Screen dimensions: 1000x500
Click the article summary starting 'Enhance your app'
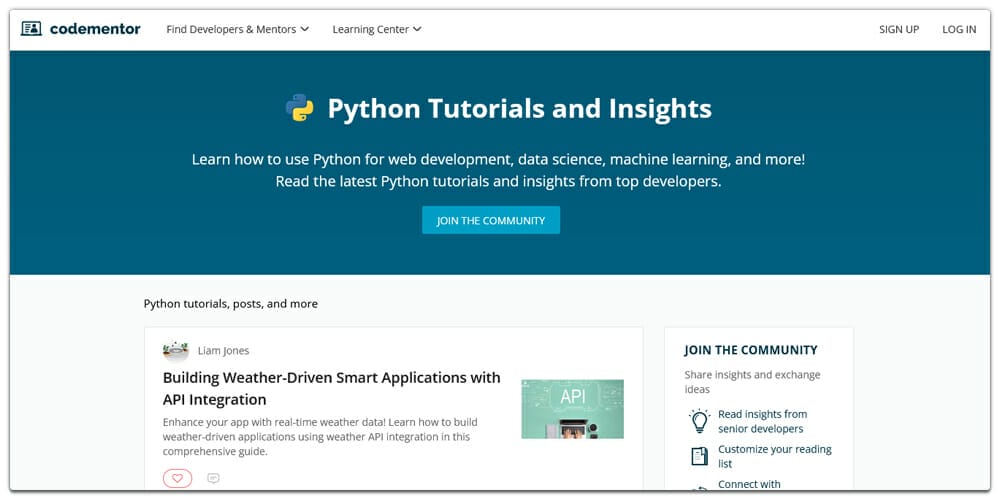pyautogui.click(x=320, y=437)
